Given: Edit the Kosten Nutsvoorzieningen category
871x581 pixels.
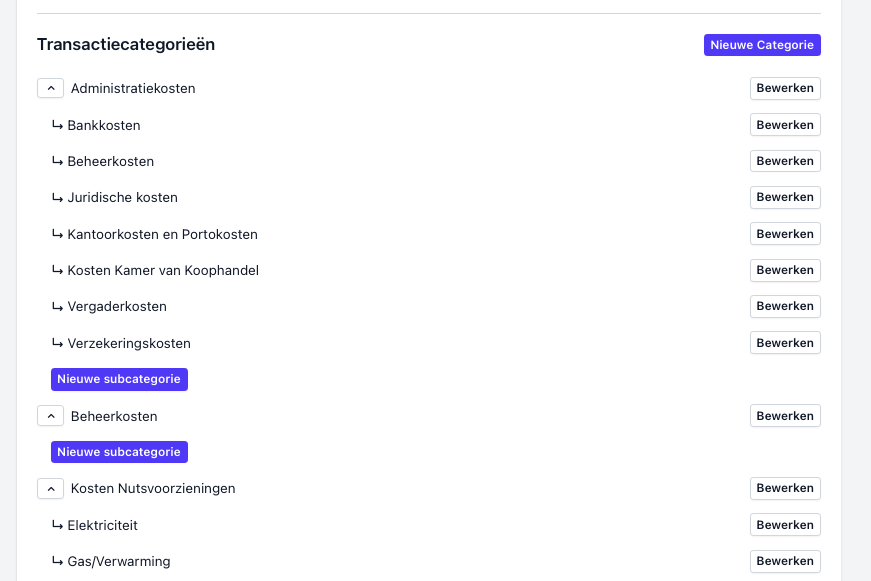Looking at the screenshot, I should tap(785, 488).
